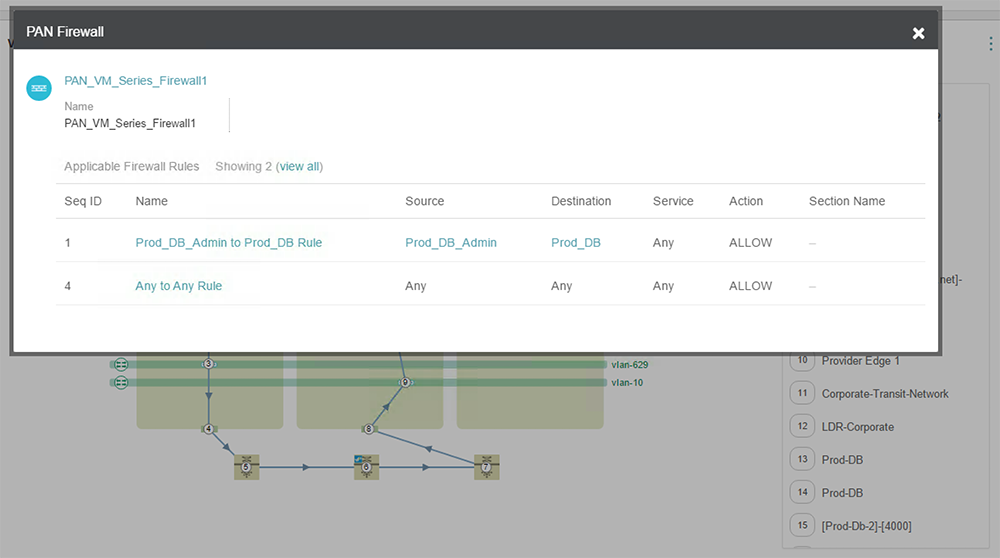Click the vlan-10 switch icon
Viewport: 1000px width, 558px height.
pos(121,382)
